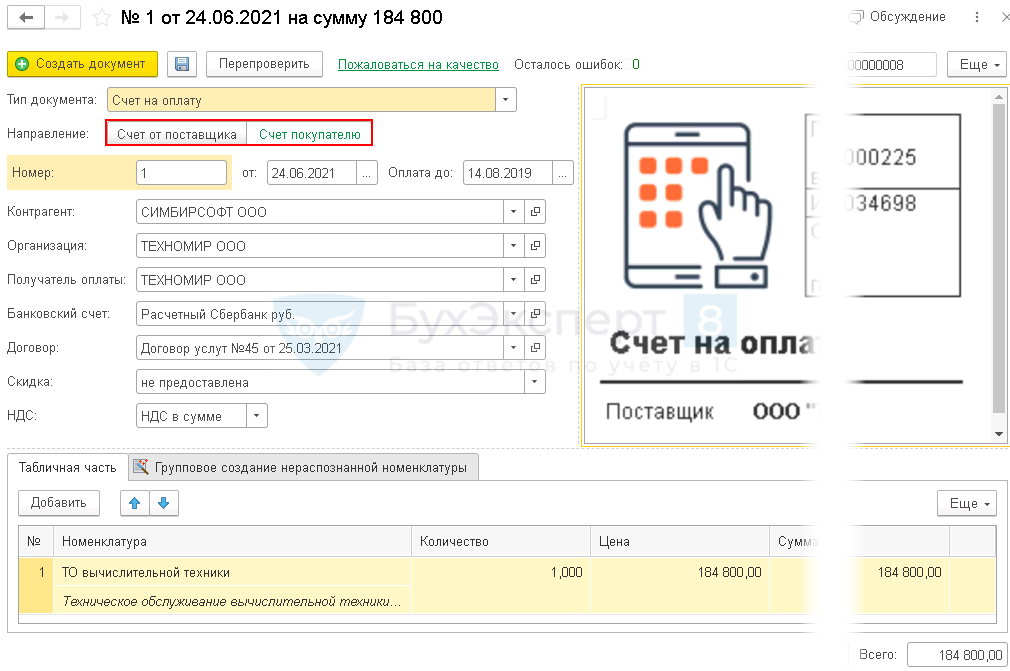Expand the Организация dropdown list
1010x671 pixels.
click(x=513, y=245)
